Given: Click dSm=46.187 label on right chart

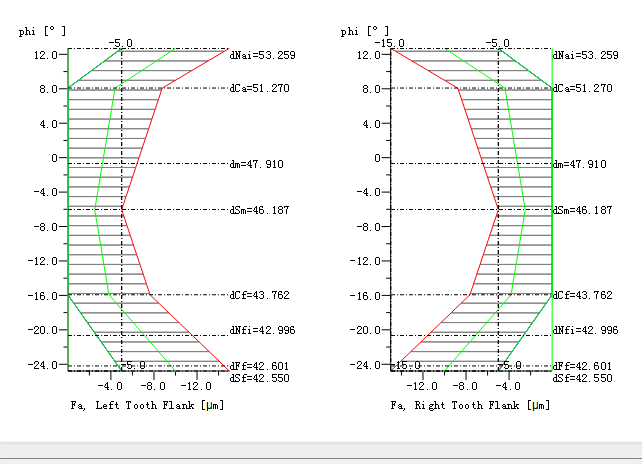Looking at the screenshot, I should tap(583, 210).
